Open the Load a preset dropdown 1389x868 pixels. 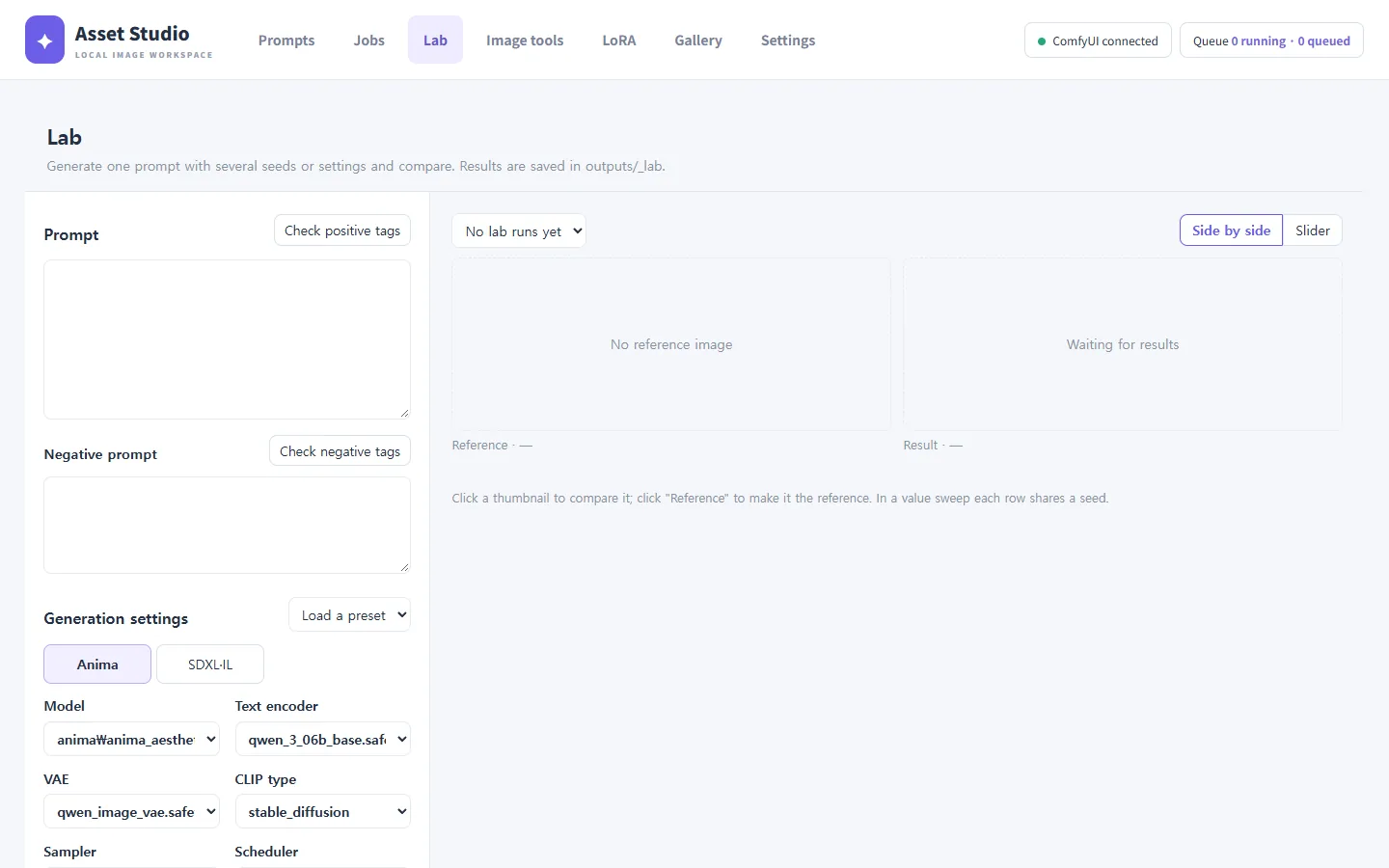click(x=350, y=615)
